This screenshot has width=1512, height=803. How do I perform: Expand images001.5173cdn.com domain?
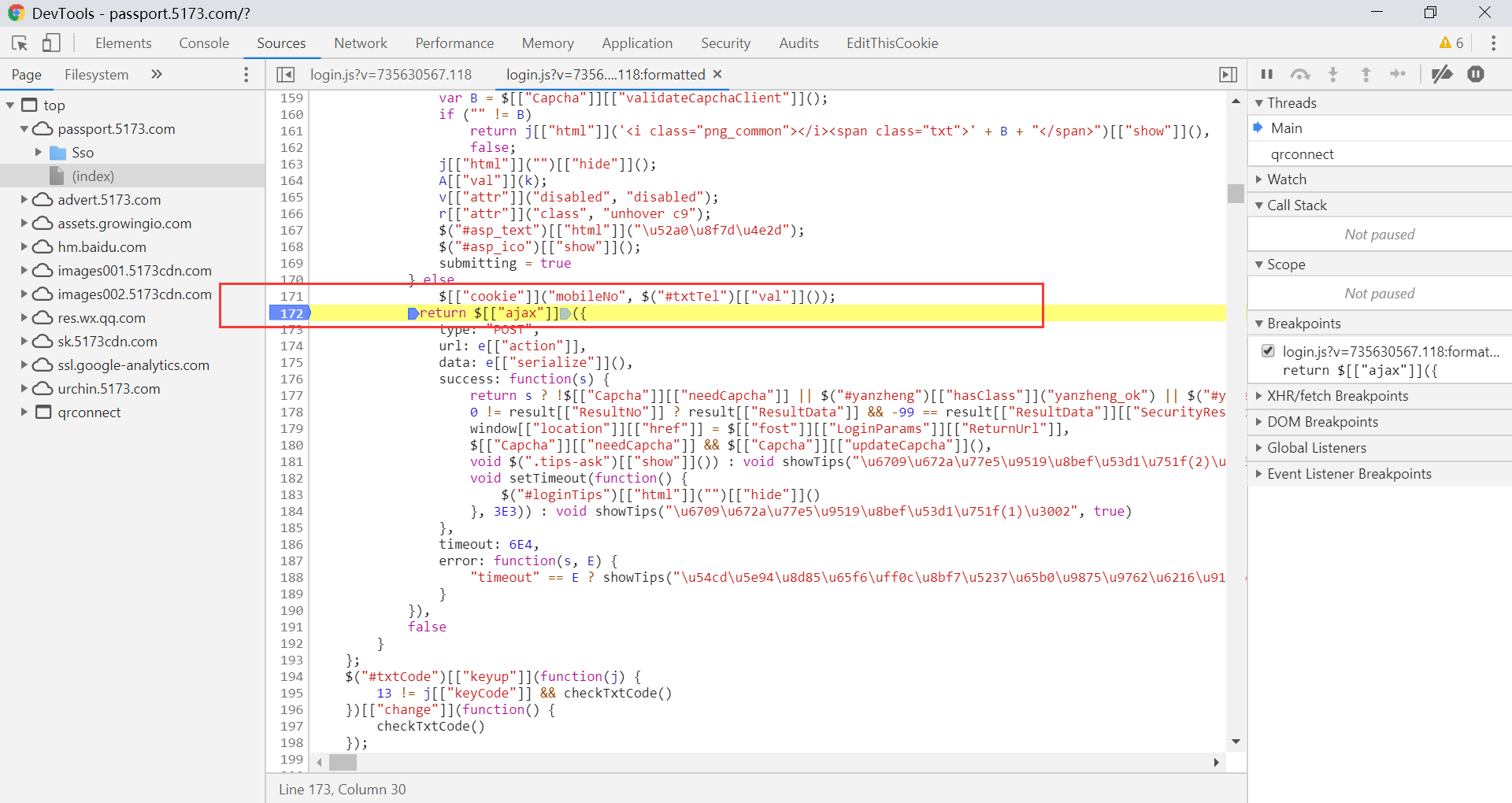coord(24,271)
